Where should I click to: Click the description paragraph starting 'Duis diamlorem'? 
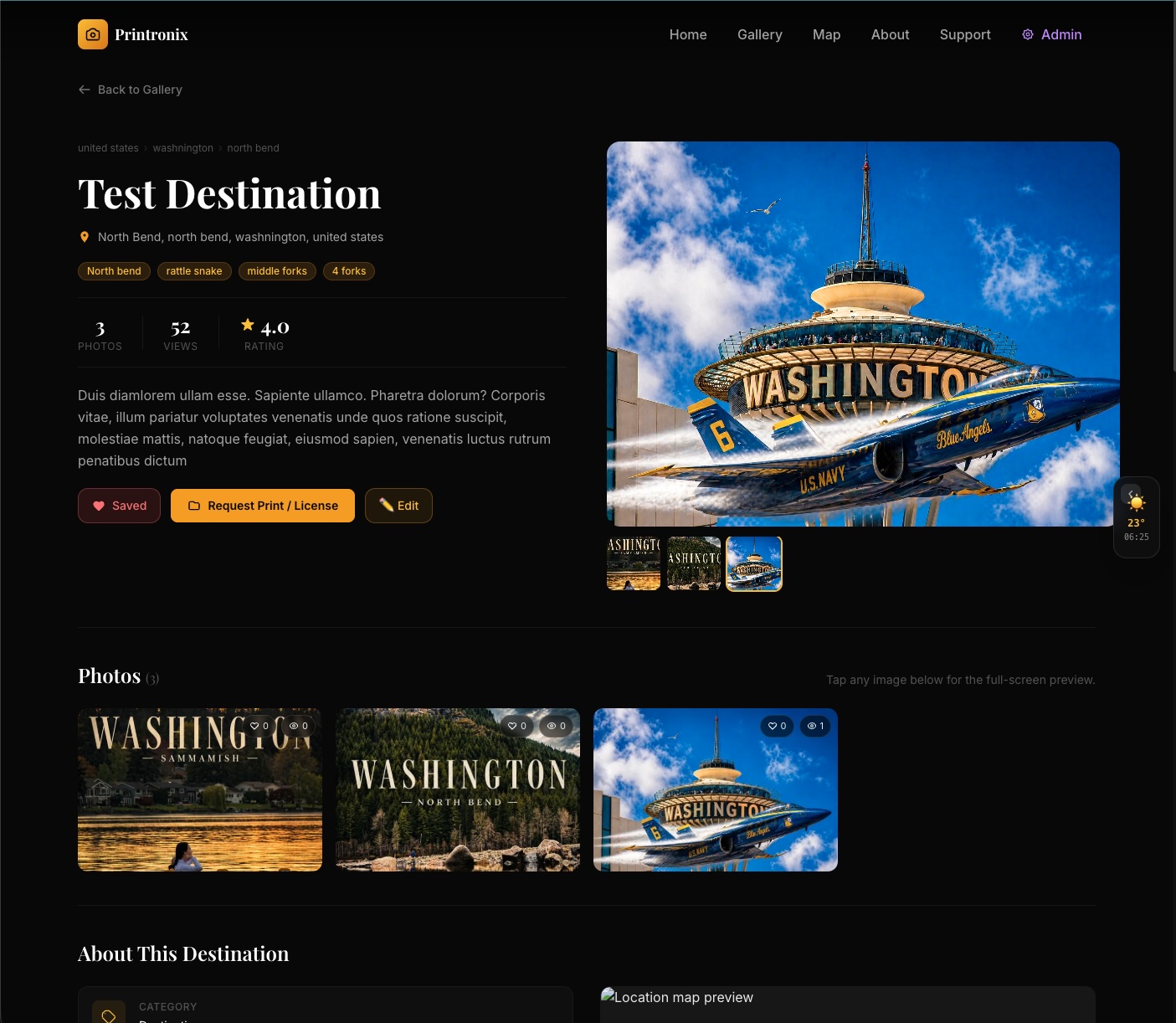click(315, 428)
